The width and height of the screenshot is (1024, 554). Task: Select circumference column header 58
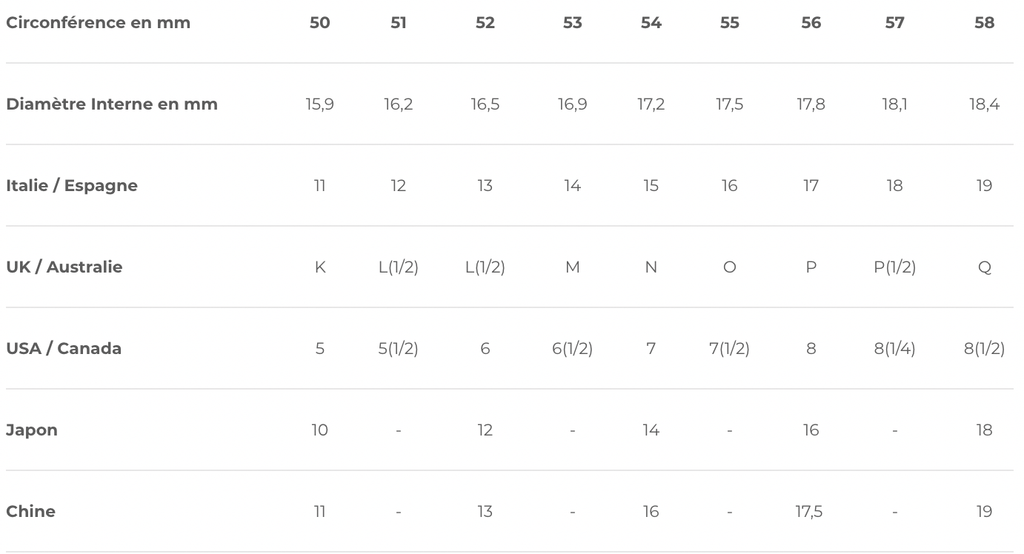tap(984, 23)
